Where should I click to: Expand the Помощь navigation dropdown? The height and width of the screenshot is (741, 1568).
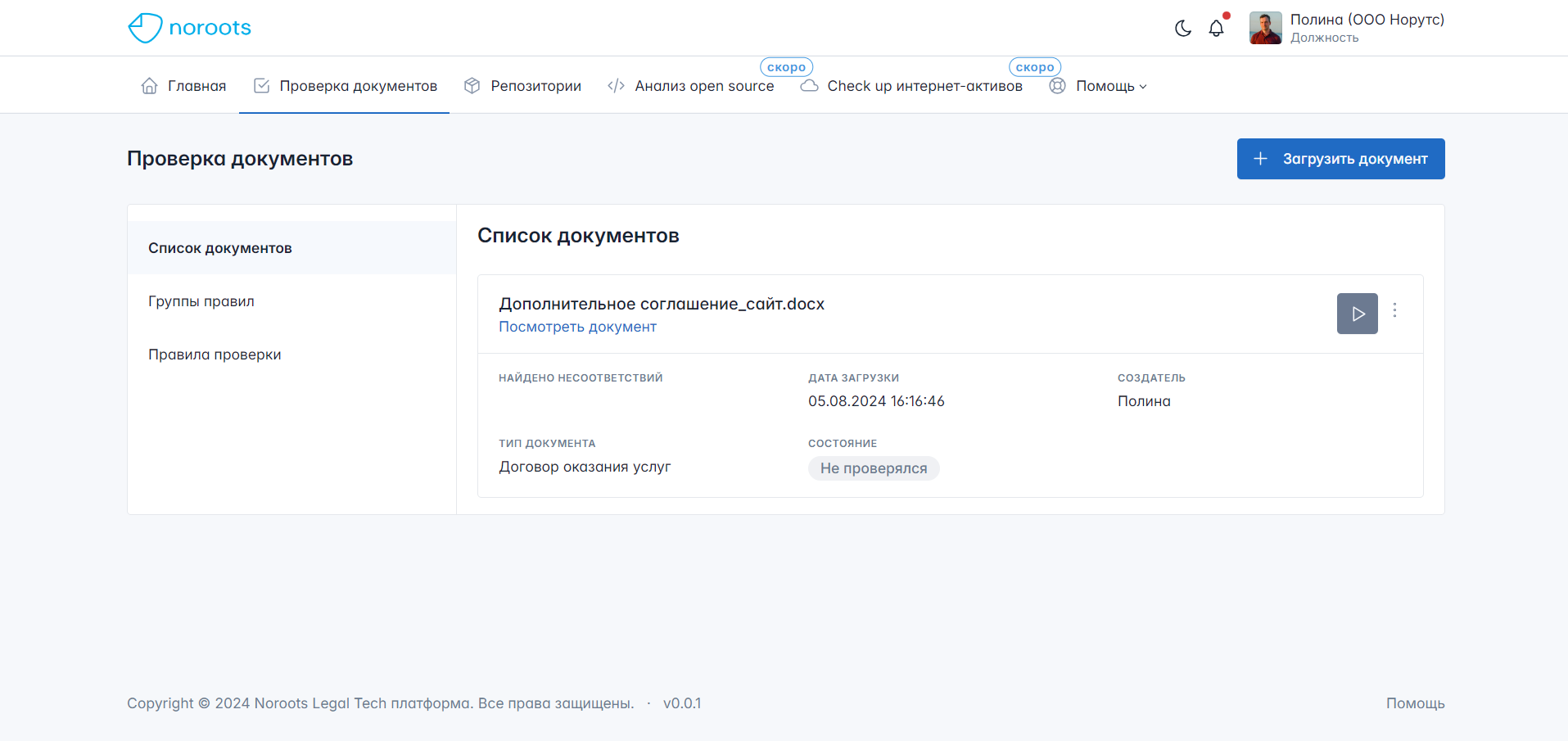coord(1110,85)
